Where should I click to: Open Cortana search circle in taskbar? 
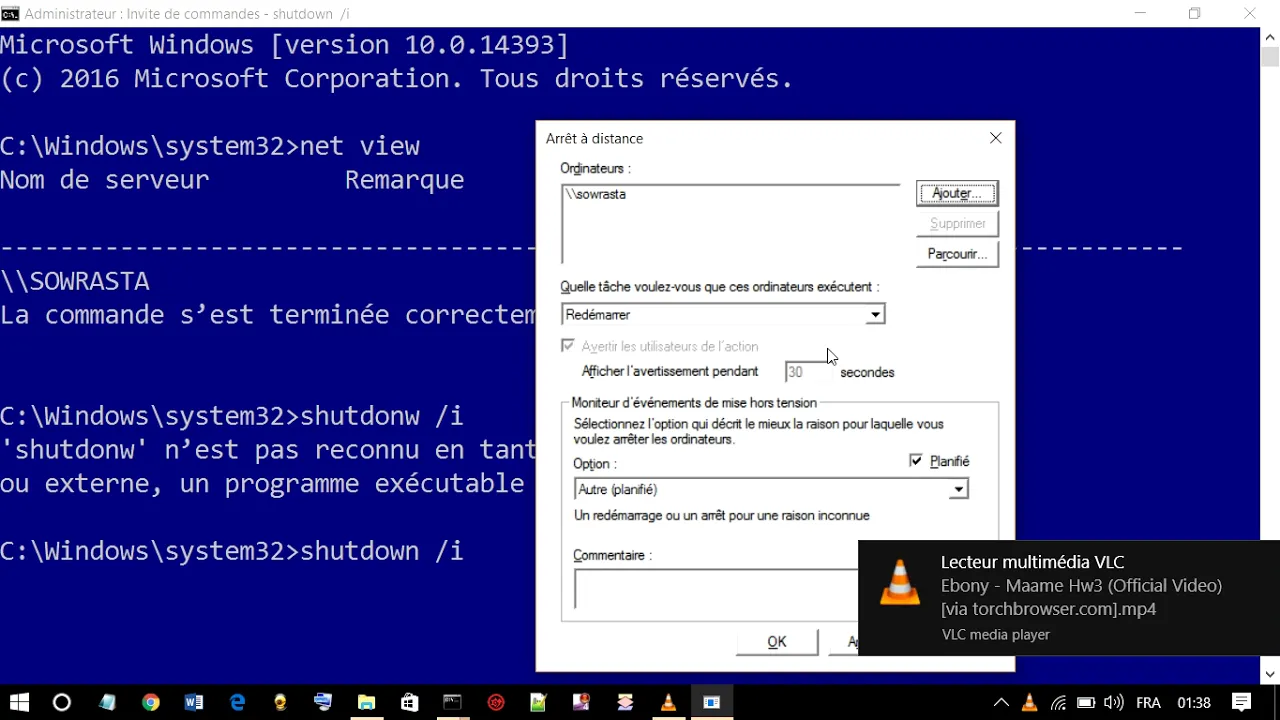click(62, 703)
